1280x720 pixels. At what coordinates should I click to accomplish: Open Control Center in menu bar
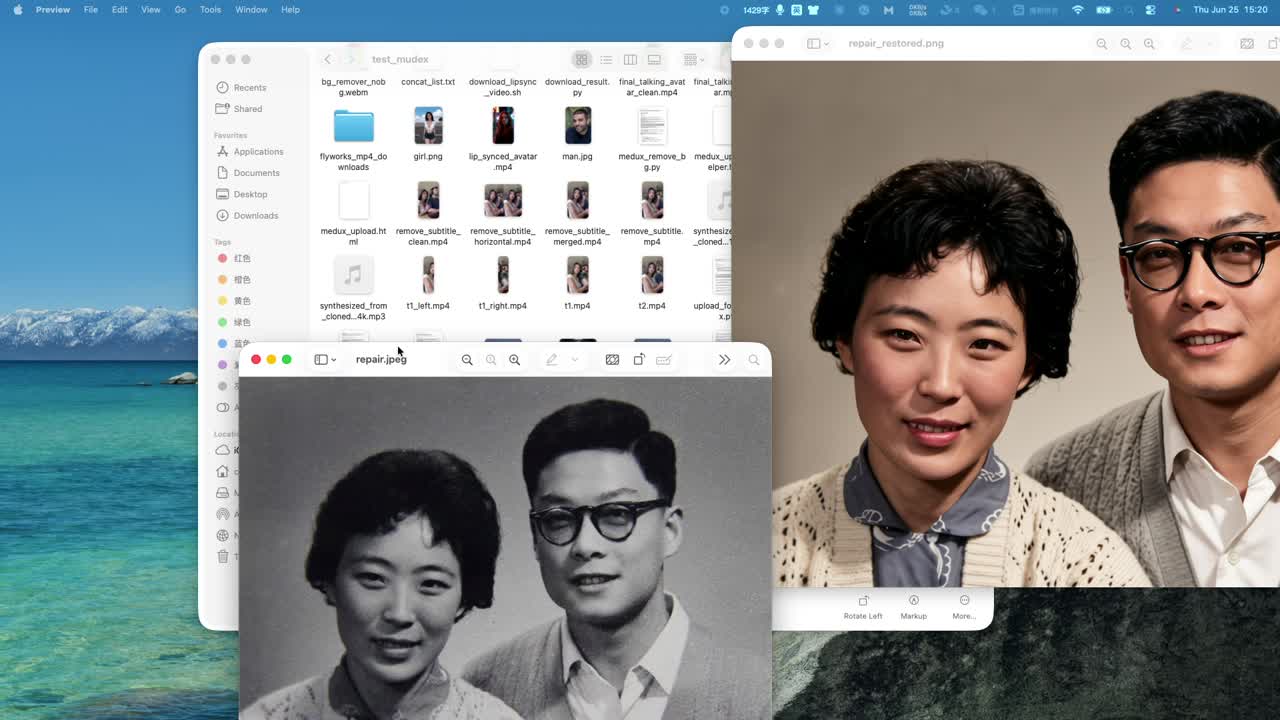pos(1150,9)
